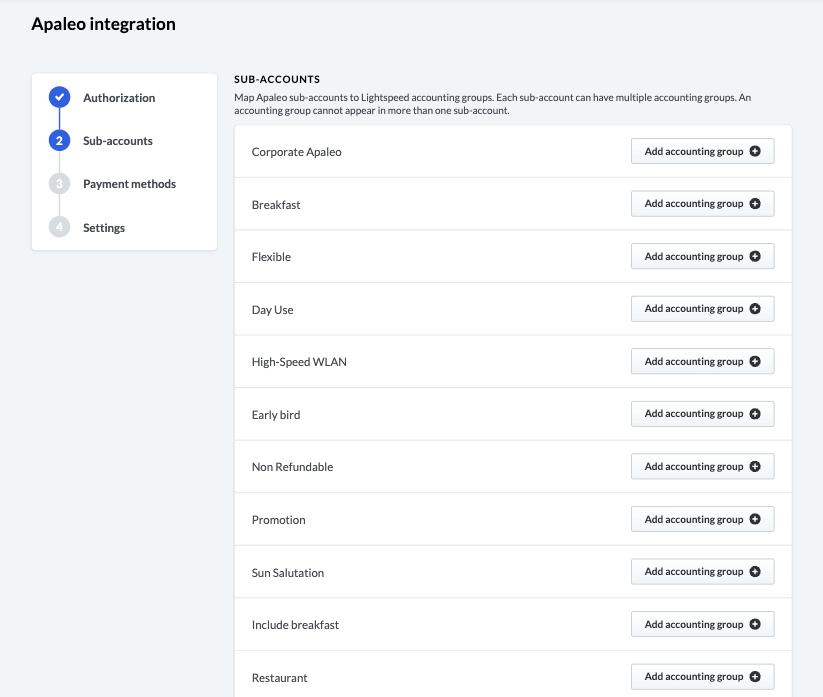Add accounting group to High-Speed WLAN
The image size is (823, 697).
702,361
